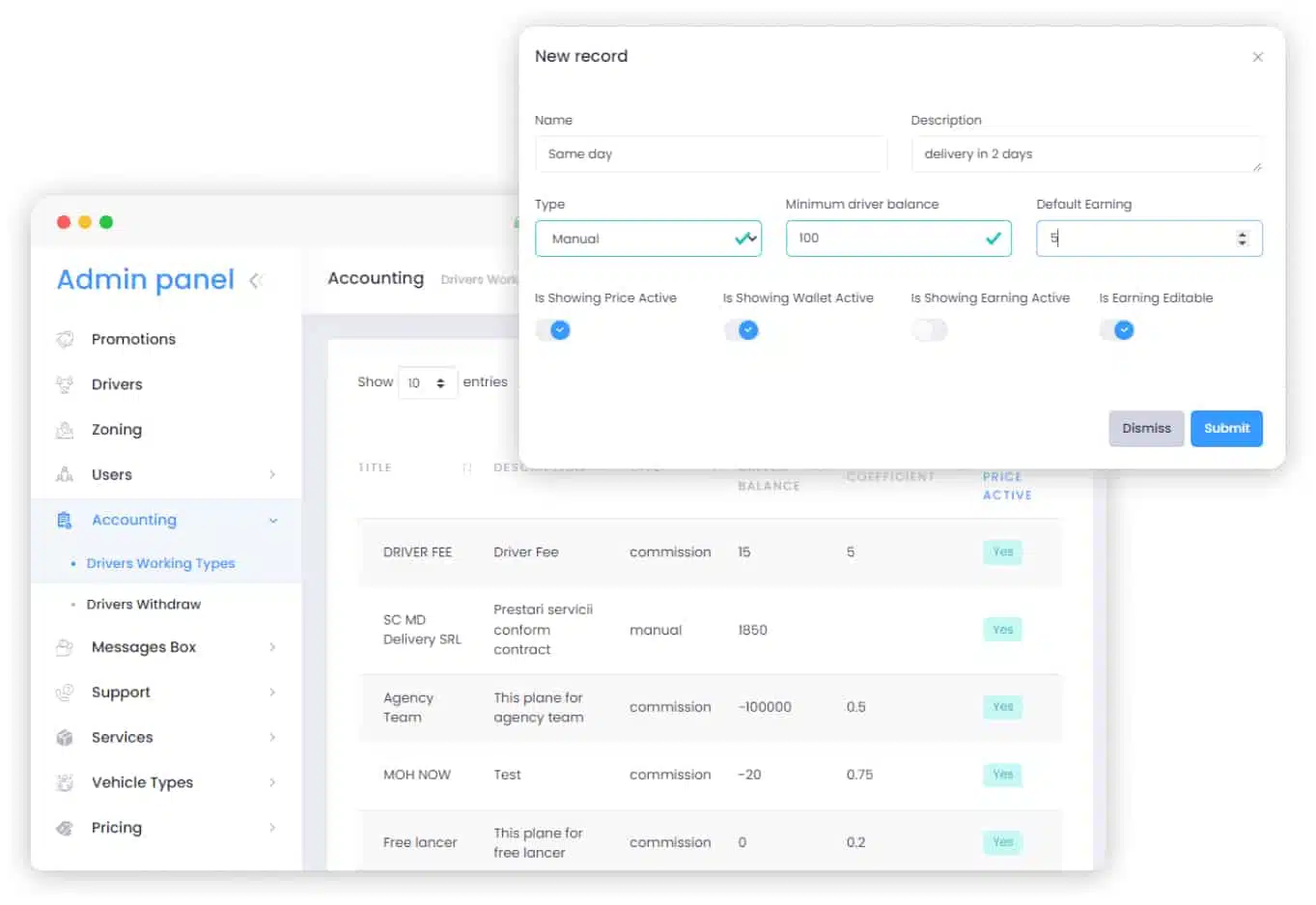
Task: Click the Free lancer title cell
Action: (x=420, y=842)
